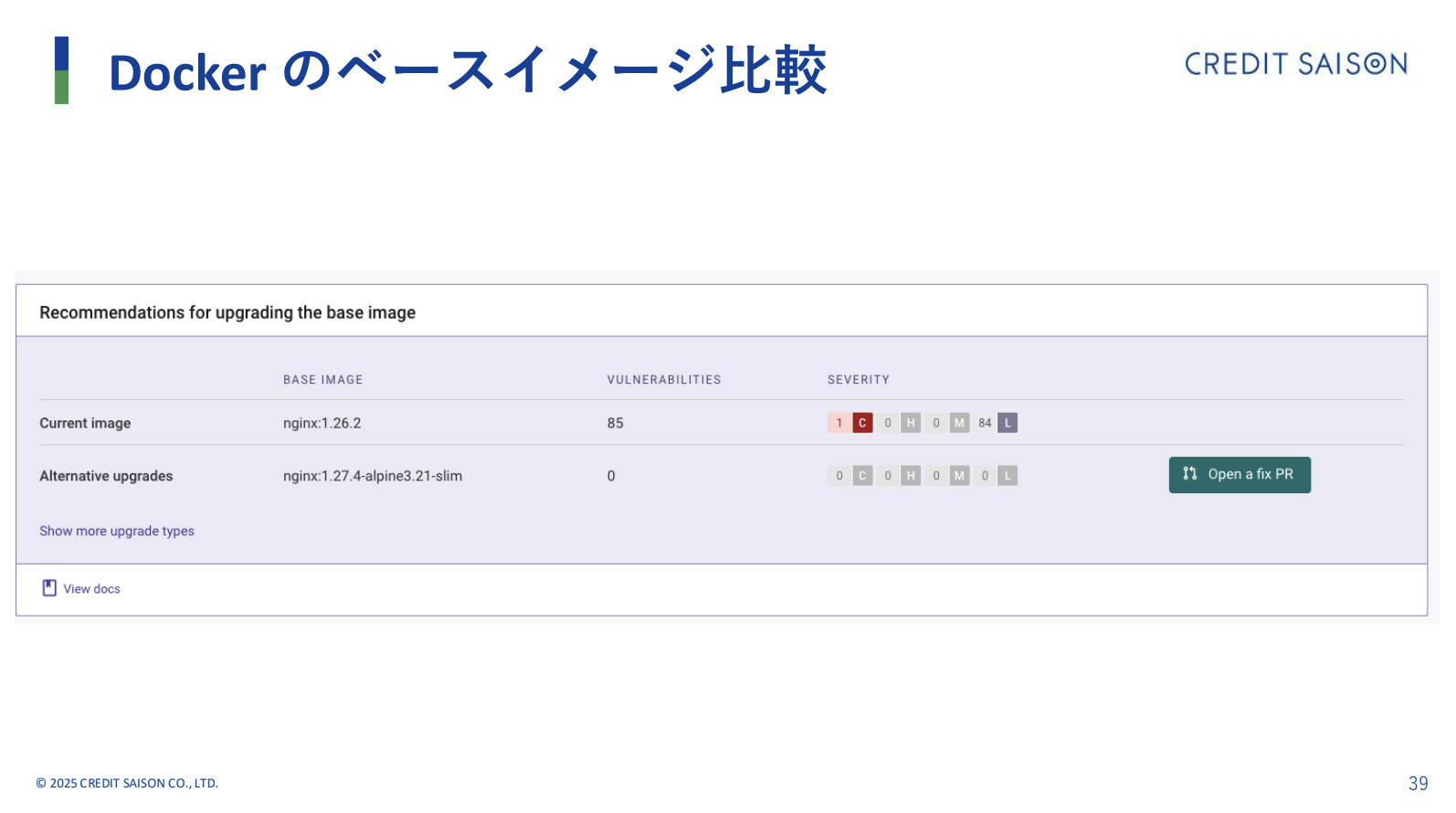Select nginx:1.27.4-alpine3.21-slim image name
Image resolution: width=1456 pixels, height=813 pixels.
(x=373, y=476)
